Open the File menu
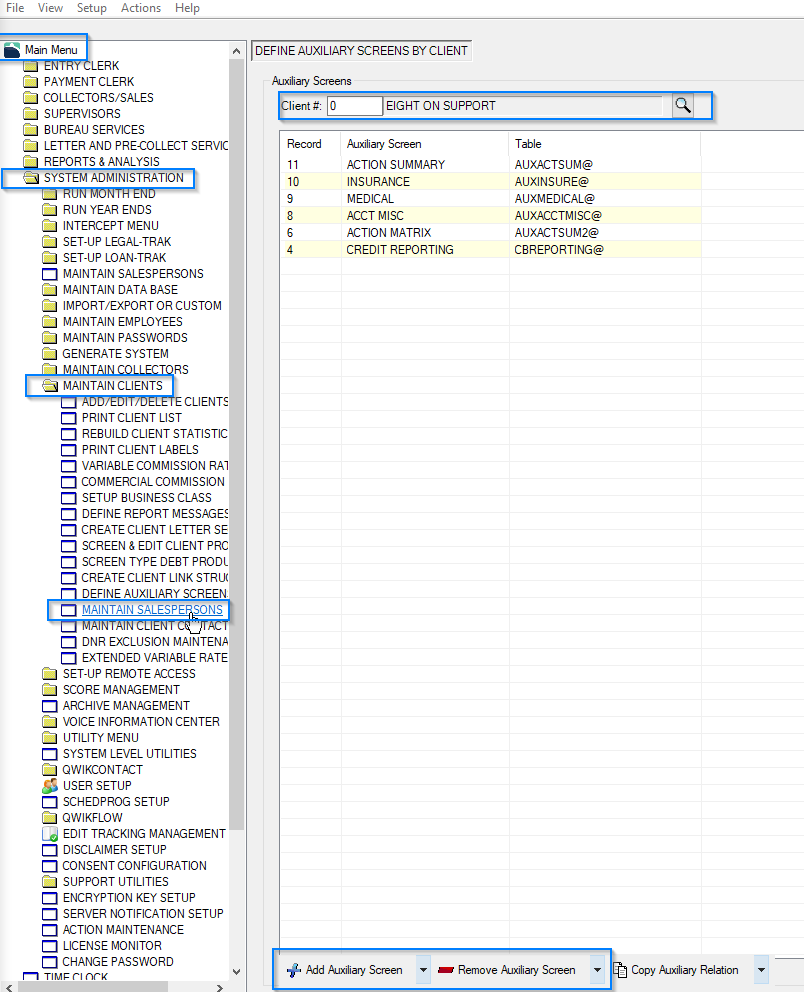The width and height of the screenshot is (804, 992). tap(15, 8)
